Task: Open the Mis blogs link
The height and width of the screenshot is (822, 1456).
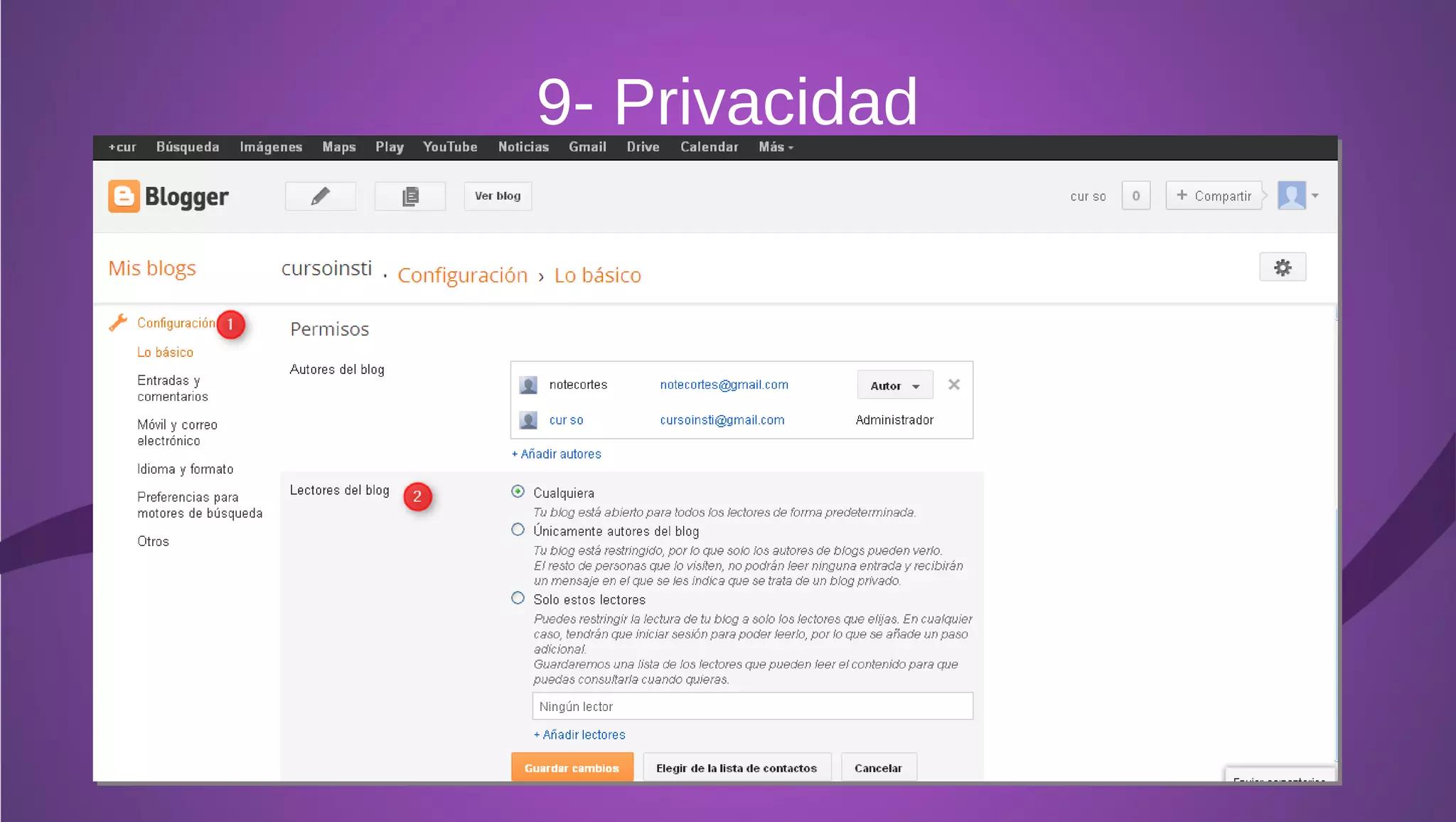Action: (x=152, y=269)
